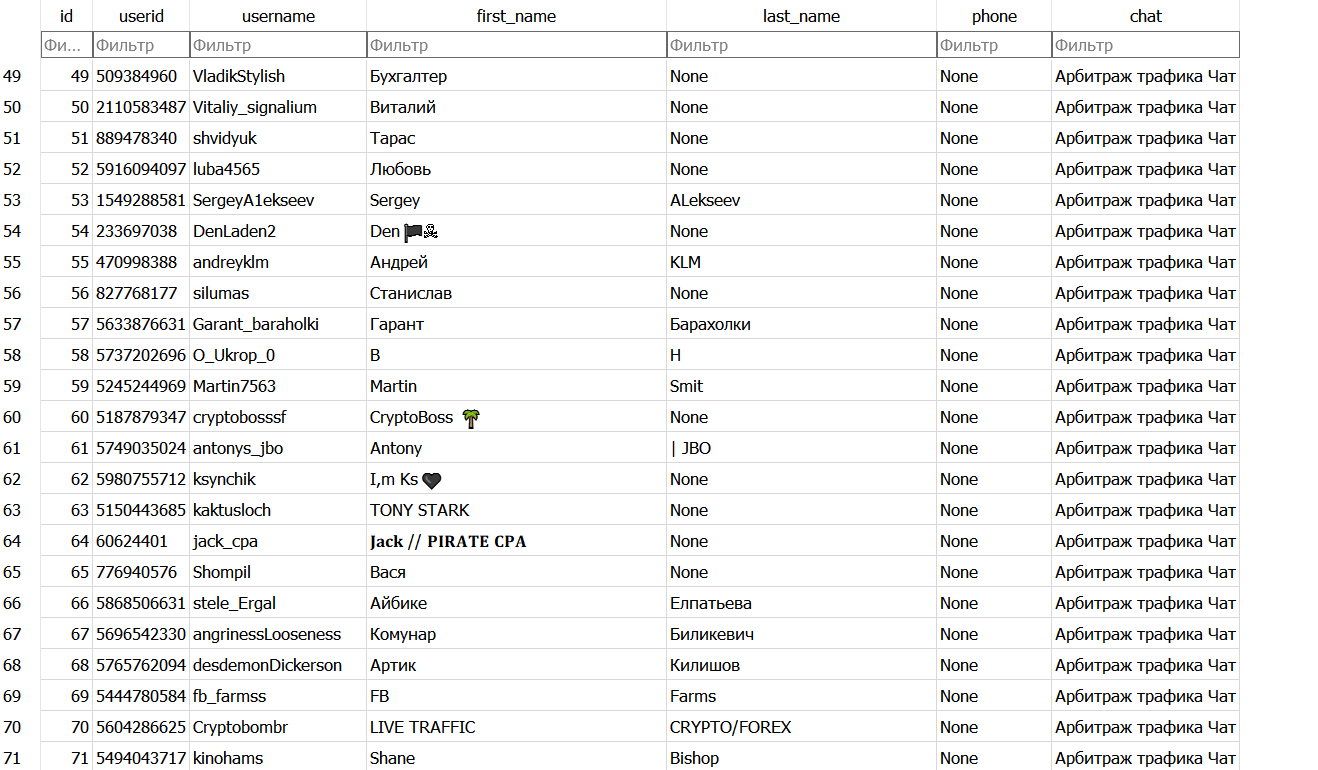Viewport: 1318px width, 770px height.
Task: Click the last_name column header
Action: pyautogui.click(x=801, y=16)
